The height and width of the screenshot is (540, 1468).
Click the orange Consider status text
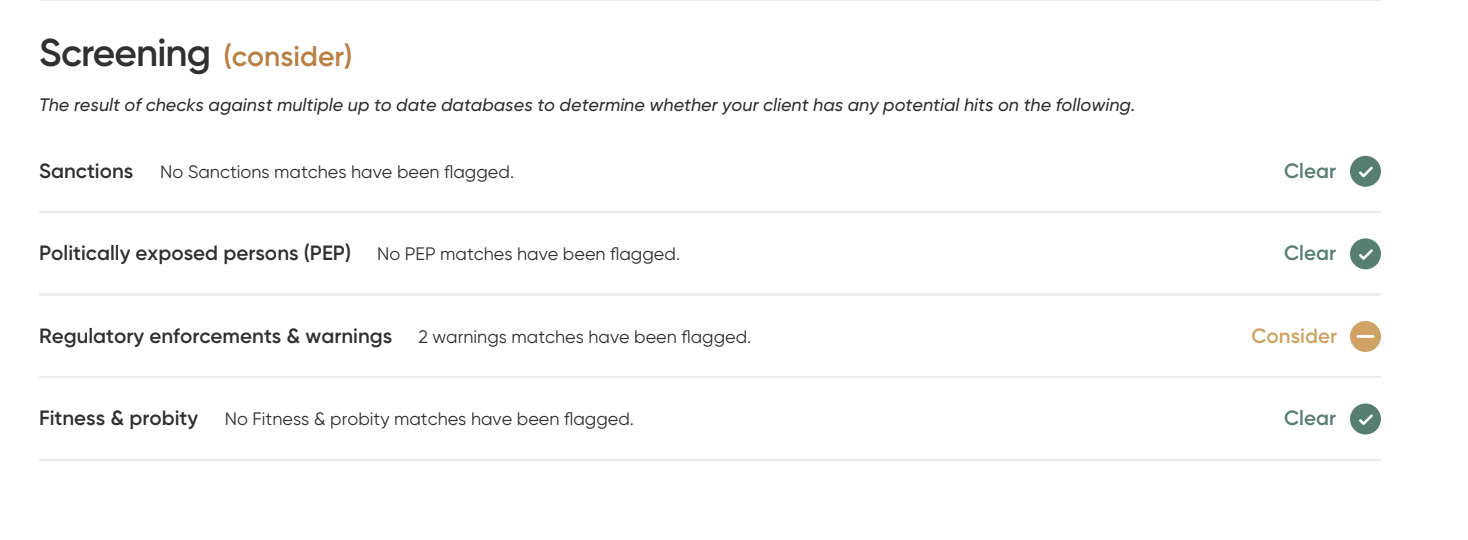1294,337
